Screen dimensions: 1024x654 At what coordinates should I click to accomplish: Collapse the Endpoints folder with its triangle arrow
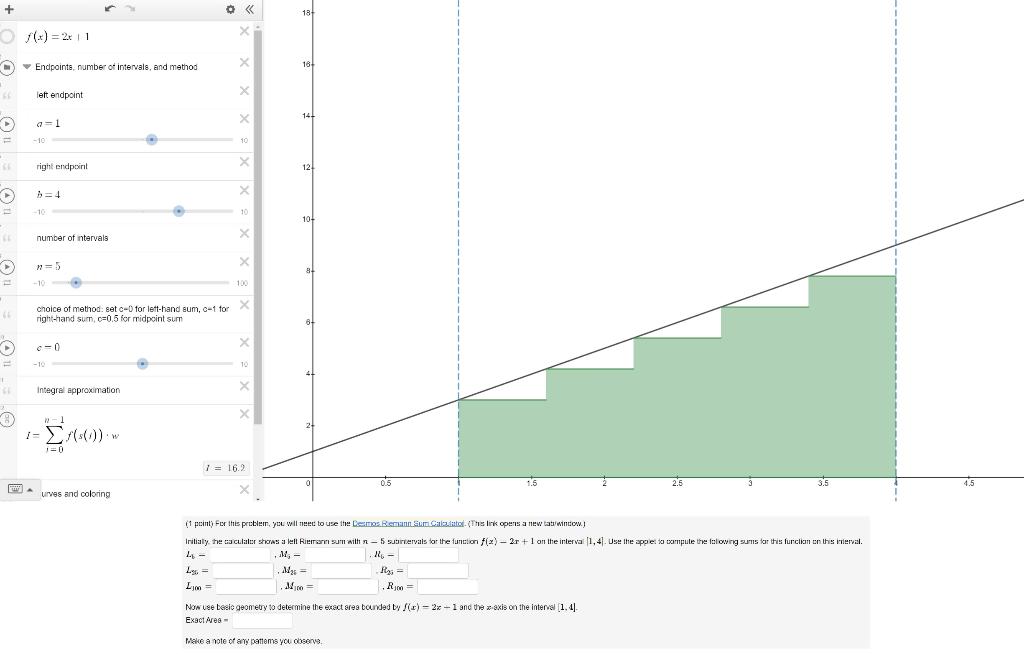tap(27, 67)
